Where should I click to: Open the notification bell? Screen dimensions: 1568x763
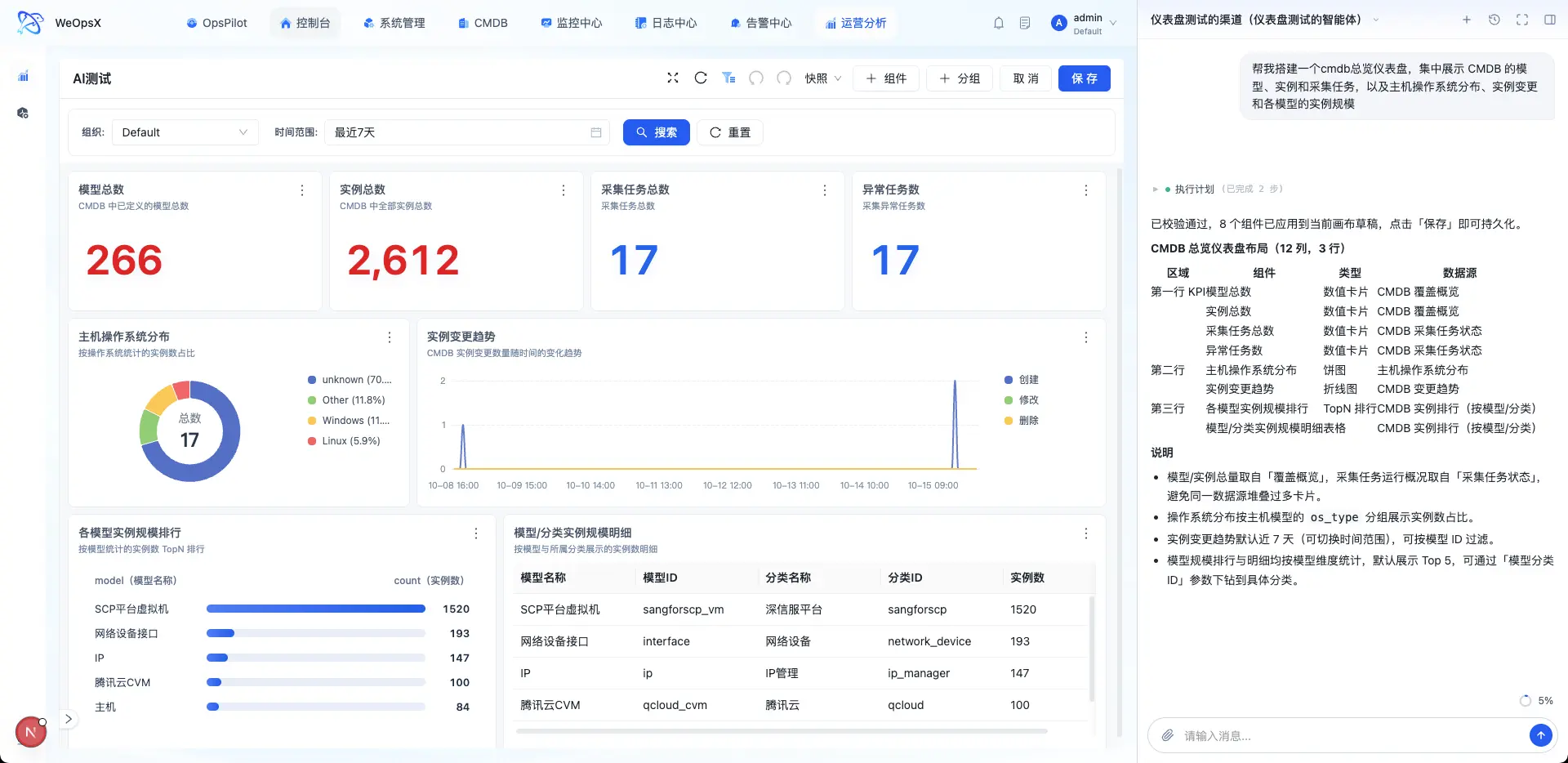click(998, 23)
